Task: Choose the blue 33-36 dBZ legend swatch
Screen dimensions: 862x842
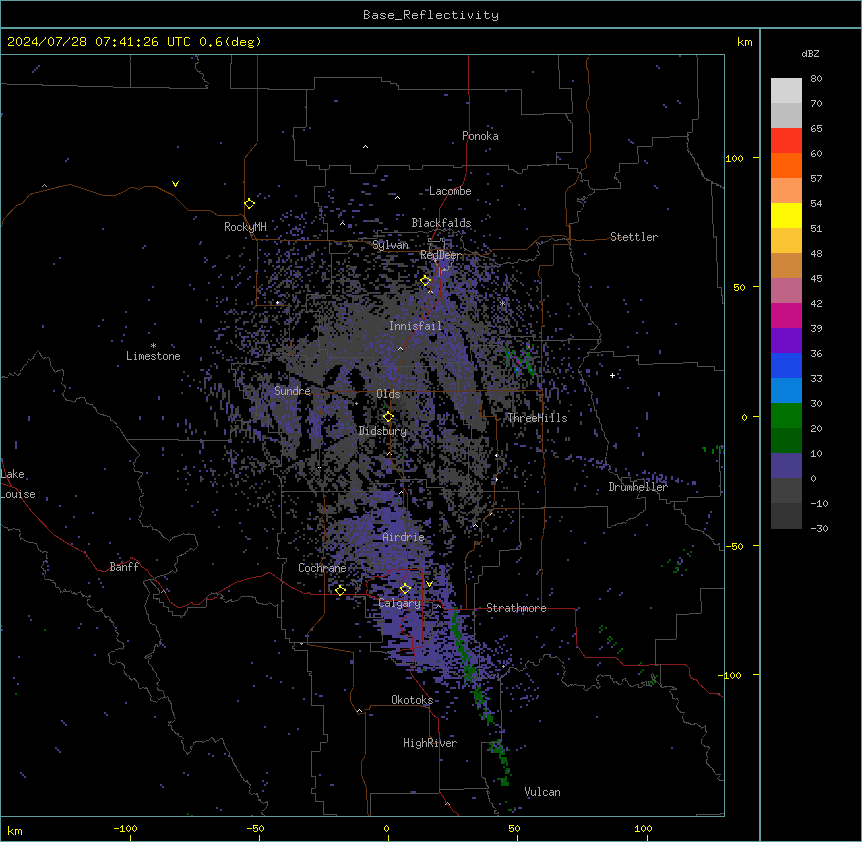Action: [x=786, y=365]
